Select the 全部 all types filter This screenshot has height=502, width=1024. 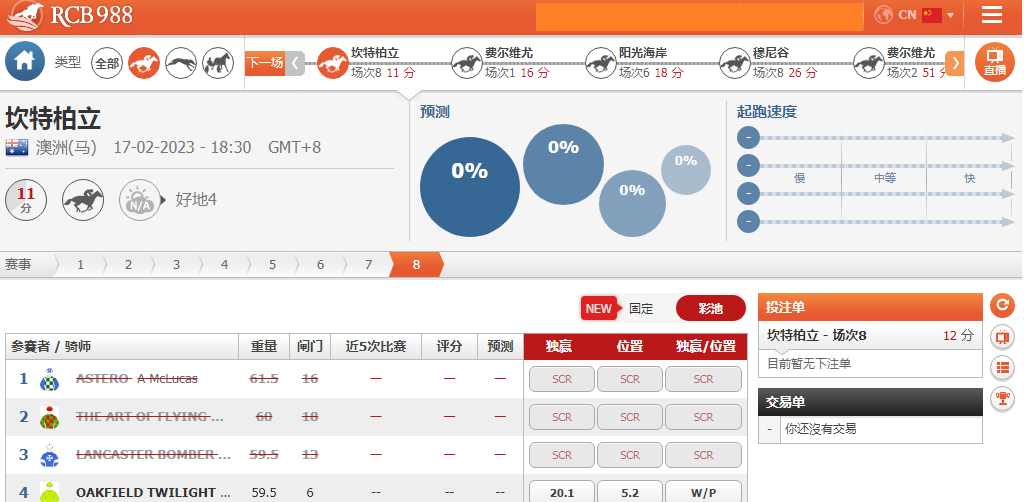107,63
